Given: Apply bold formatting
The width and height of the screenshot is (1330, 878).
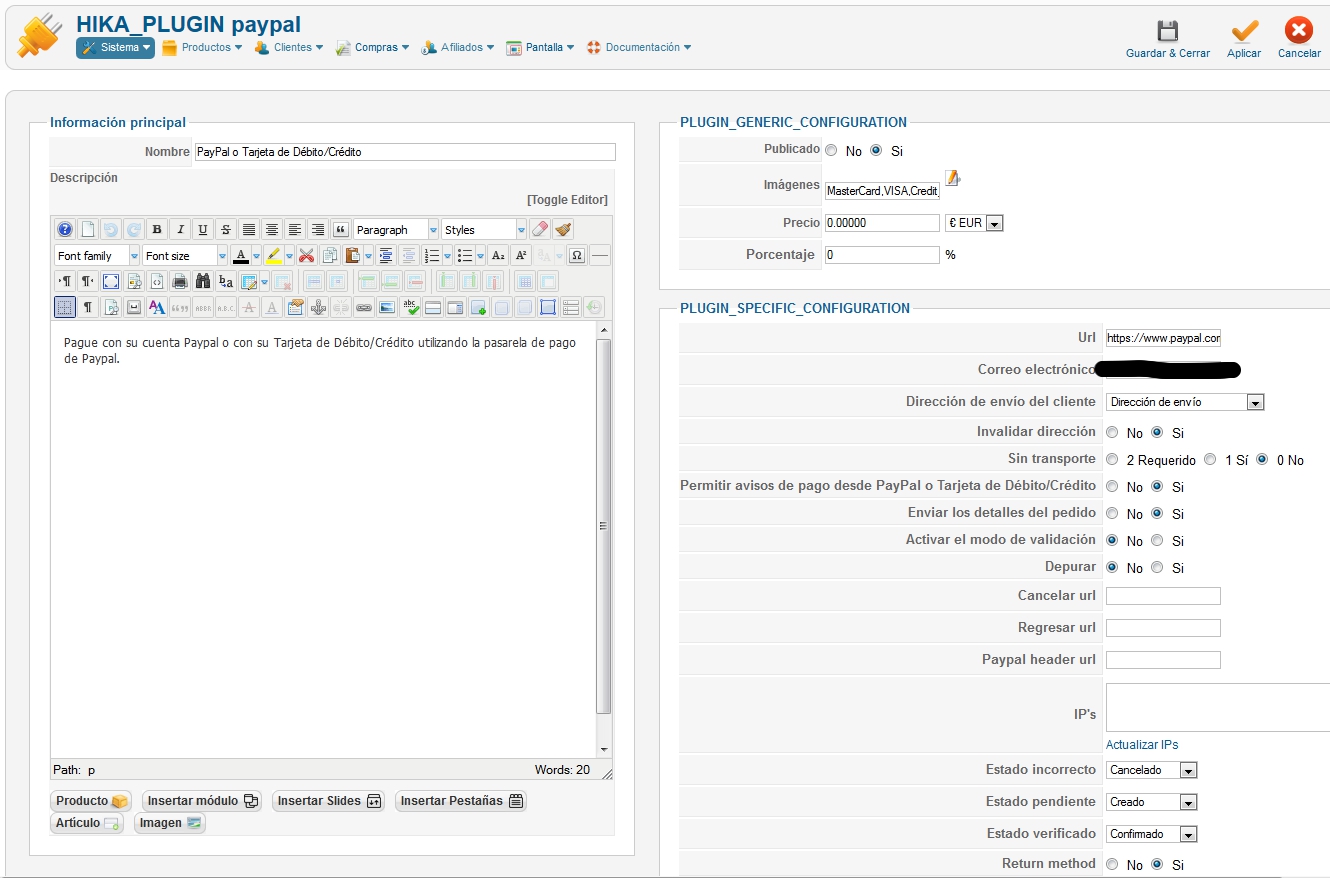Looking at the screenshot, I should [157, 229].
